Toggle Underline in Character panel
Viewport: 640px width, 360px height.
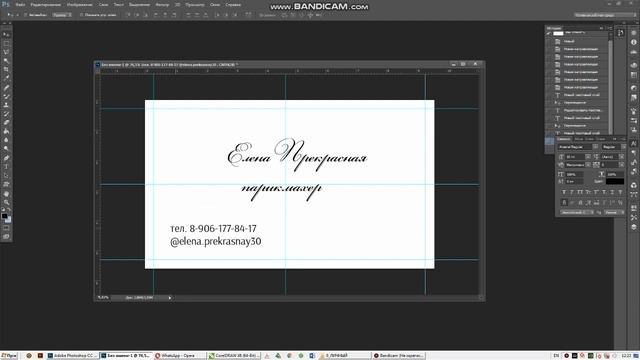click(x=612, y=192)
